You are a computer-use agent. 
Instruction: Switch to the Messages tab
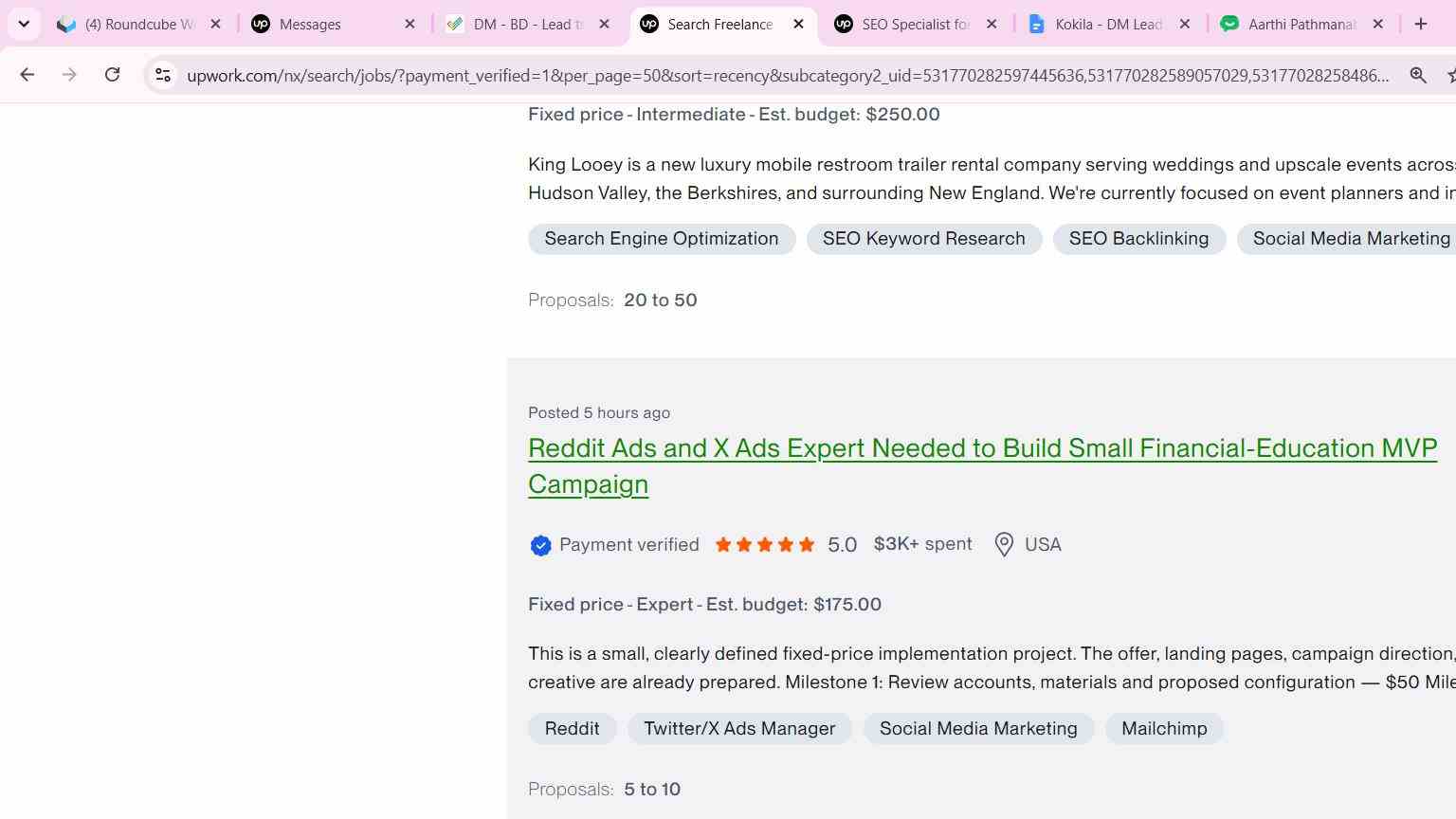click(x=332, y=24)
